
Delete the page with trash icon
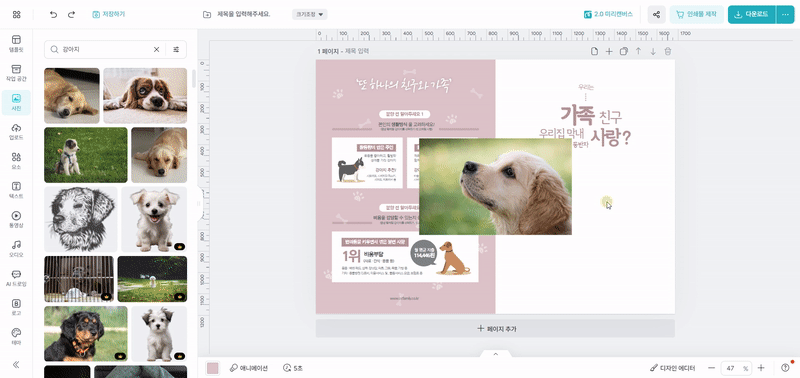pos(668,51)
